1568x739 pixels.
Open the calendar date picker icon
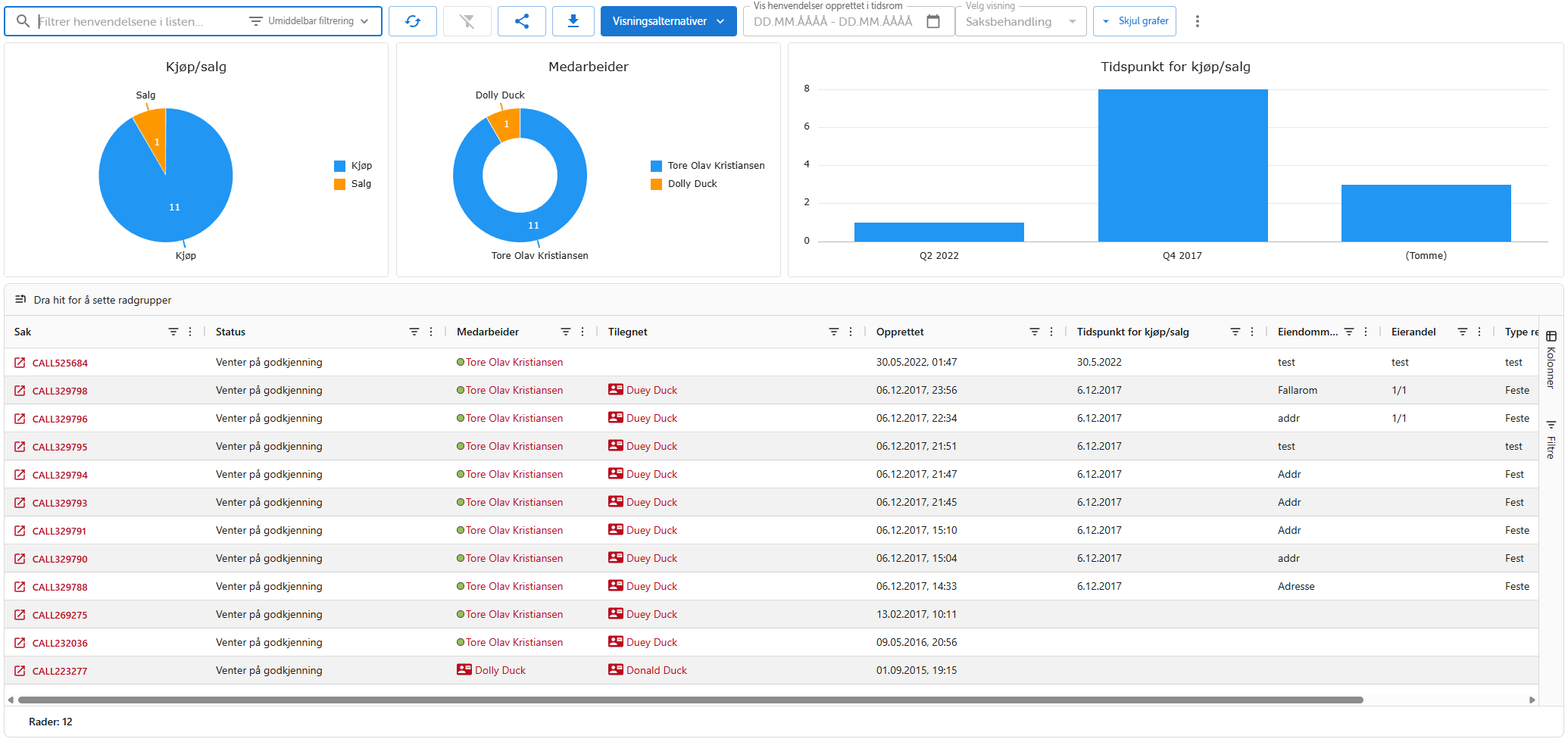[x=933, y=21]
